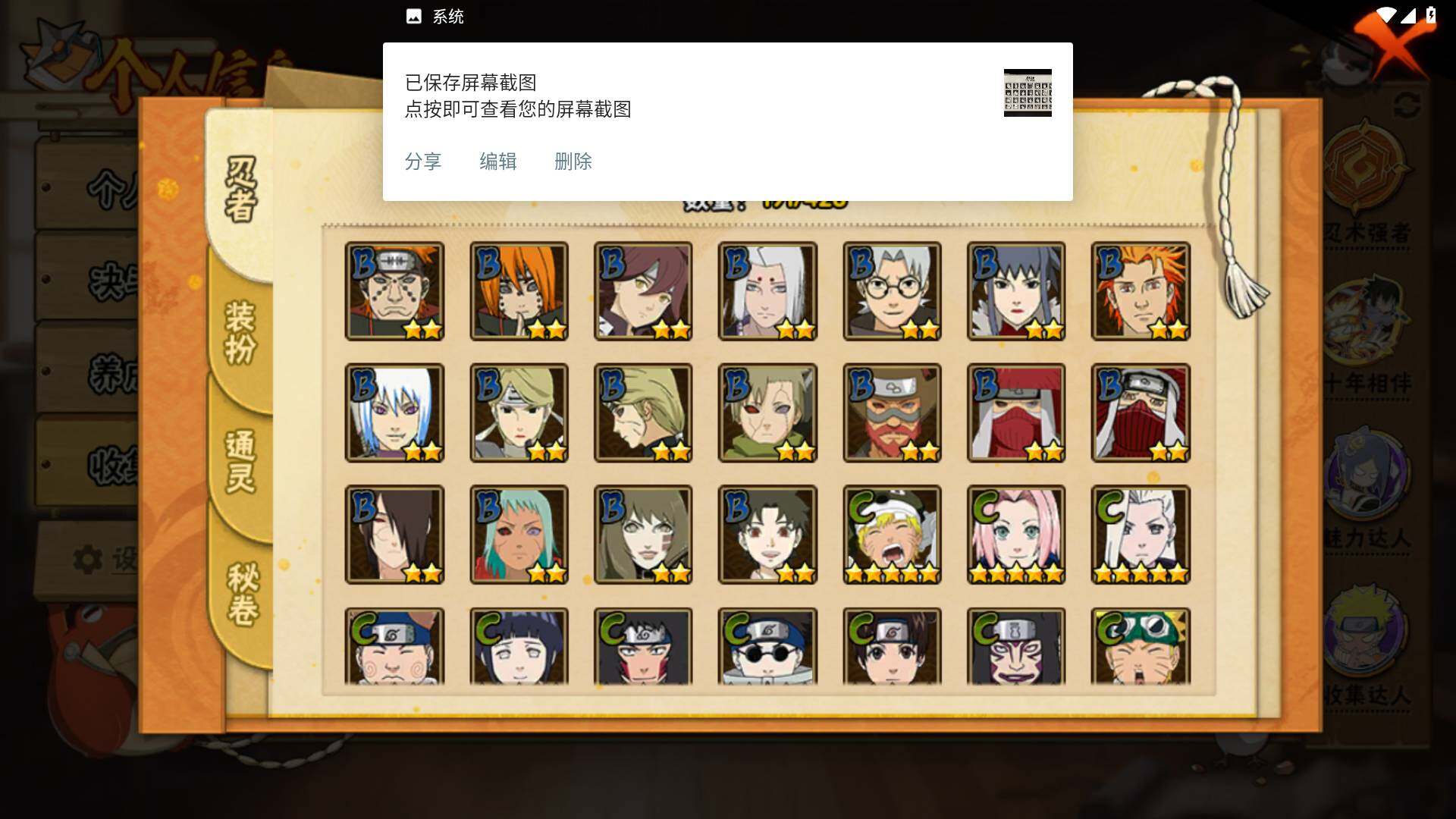Select the Pain ninja with black piercings
Image resolution: width=1456 pixels, height=819 pixels.
click(x=394, y=291)
